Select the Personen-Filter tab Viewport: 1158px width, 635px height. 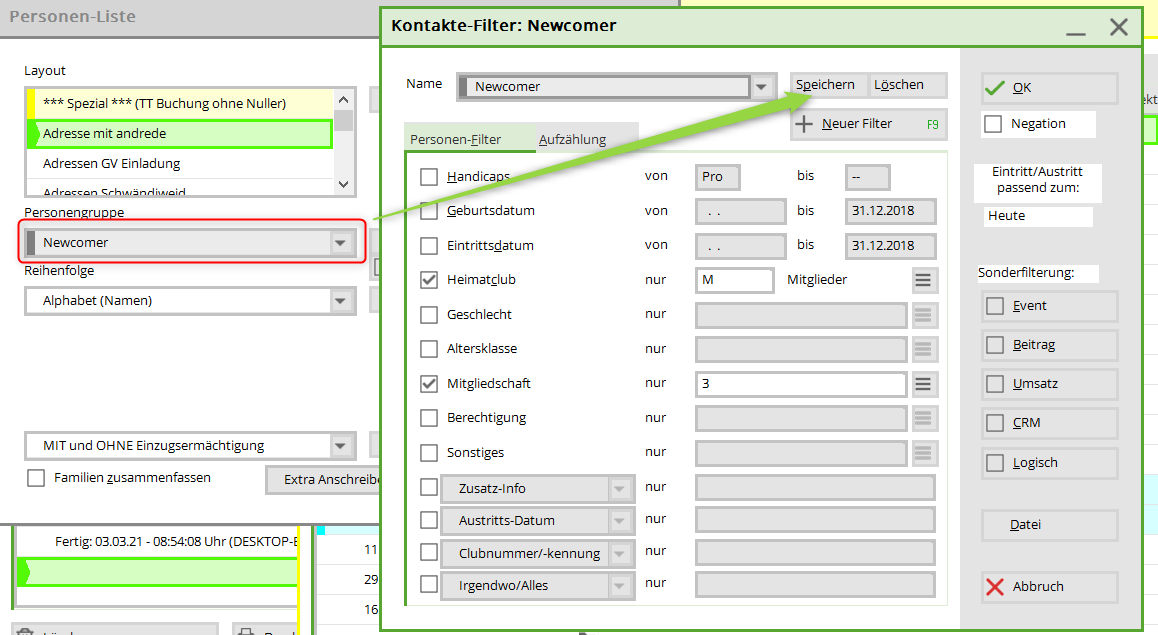[x=456, y=139]
